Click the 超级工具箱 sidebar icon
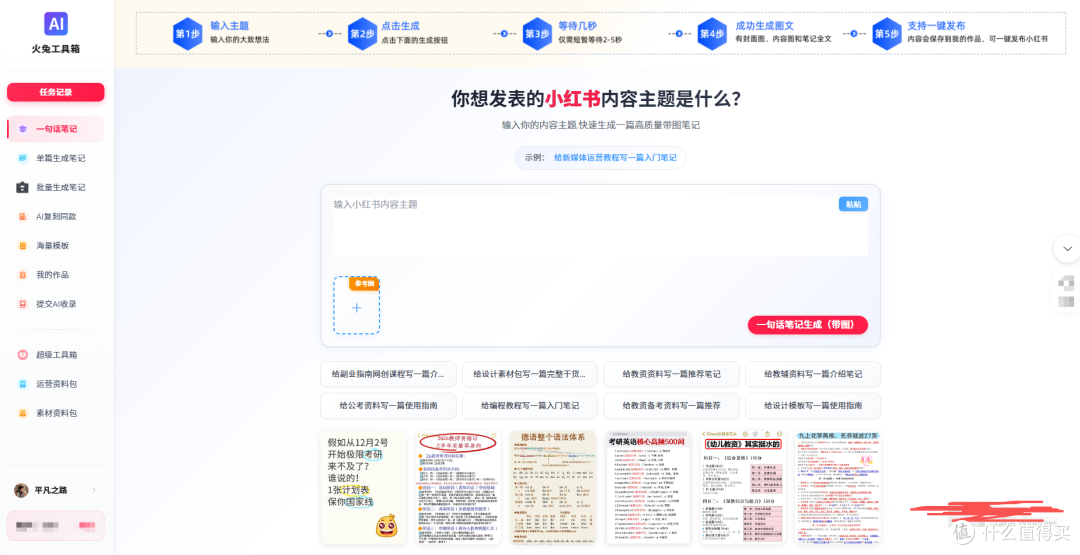This screenshot has height=555, width=1080. [x=23, y=355]
